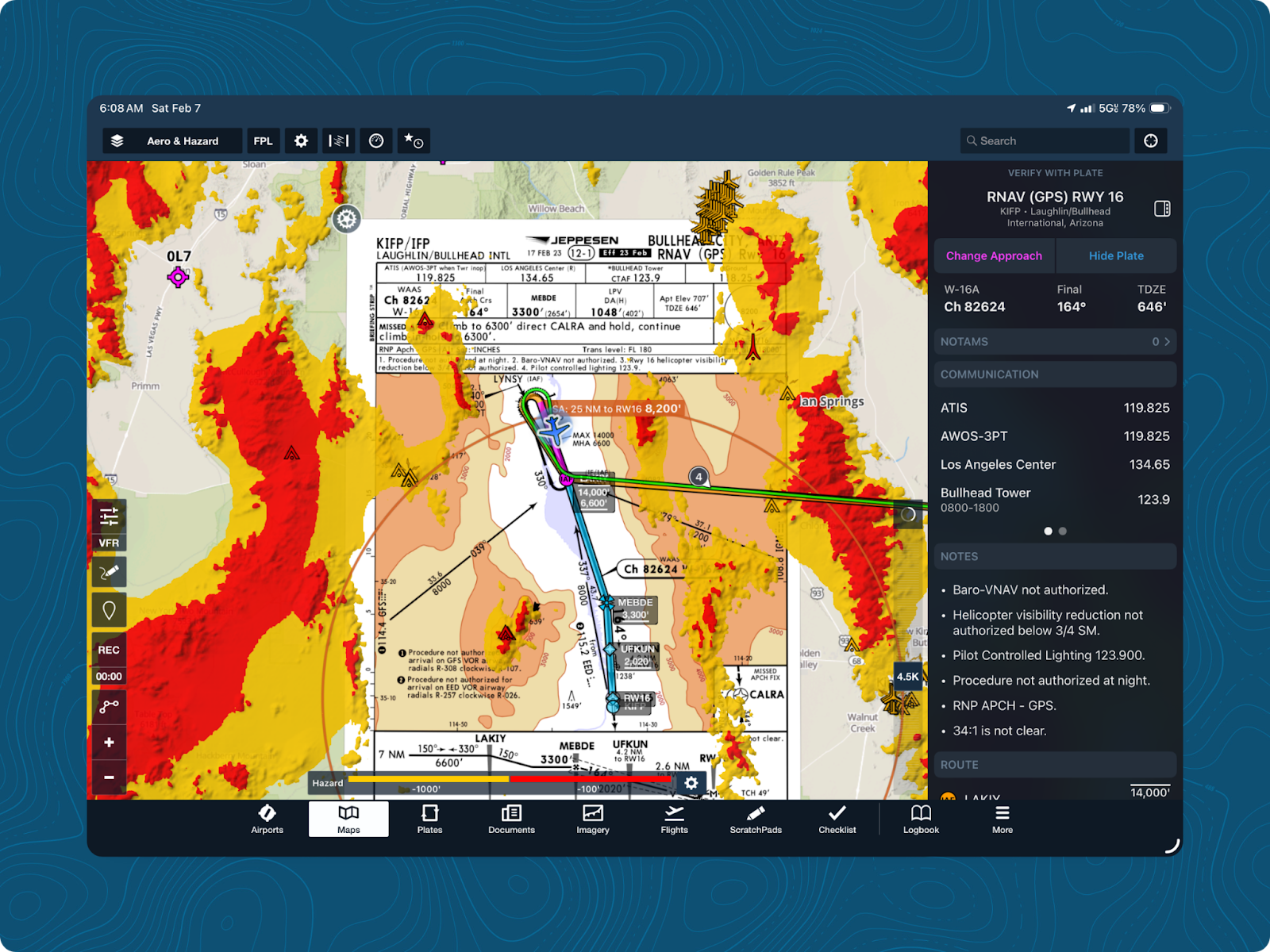Open map overlay sliders control
Screen dimensions: 1270x952
[109, 516]
